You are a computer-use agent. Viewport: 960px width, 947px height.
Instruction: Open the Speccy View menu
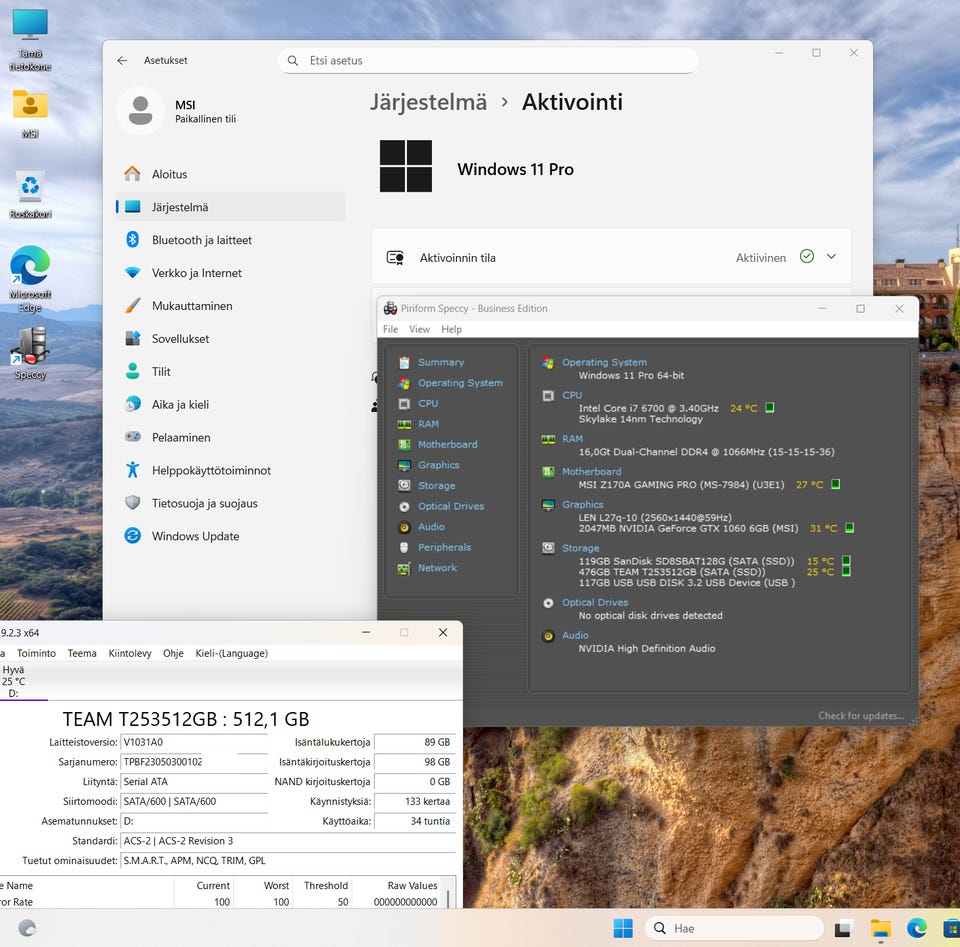419,329
